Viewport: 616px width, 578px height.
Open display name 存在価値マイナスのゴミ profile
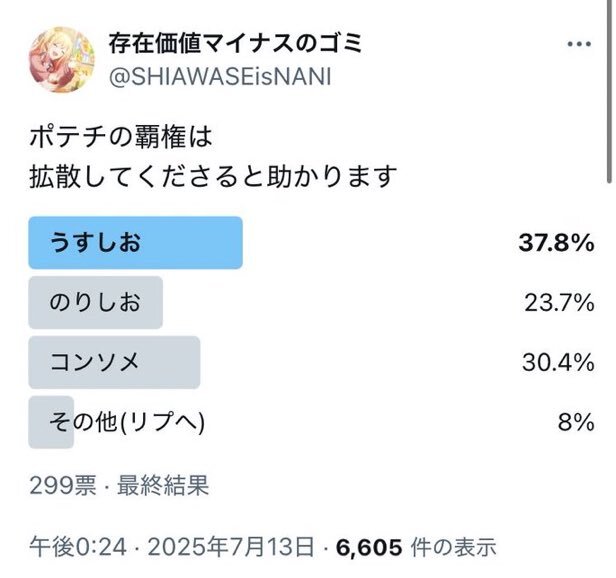click(235, 43)
